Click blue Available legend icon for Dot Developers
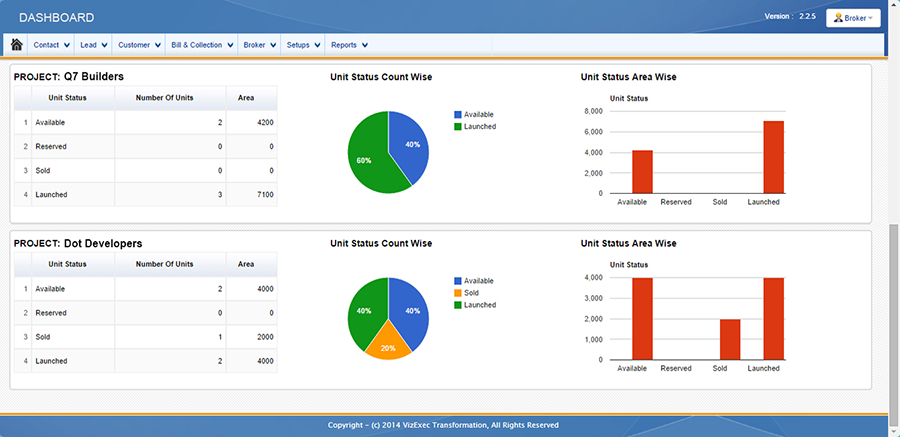Image resolution: width=900 pixels, height=437 pixels. (x=458, y=281)
